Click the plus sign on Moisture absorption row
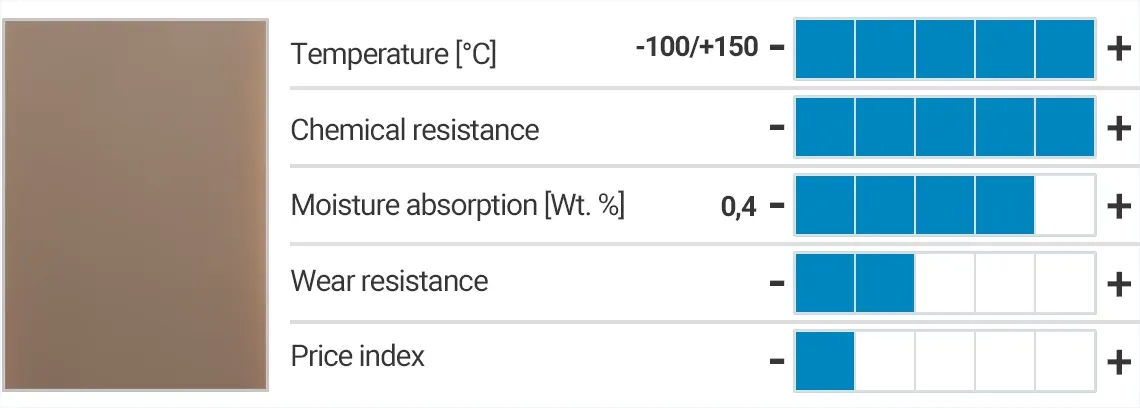This screenshot has height=408, width=1140. (x=1119, y=206)
